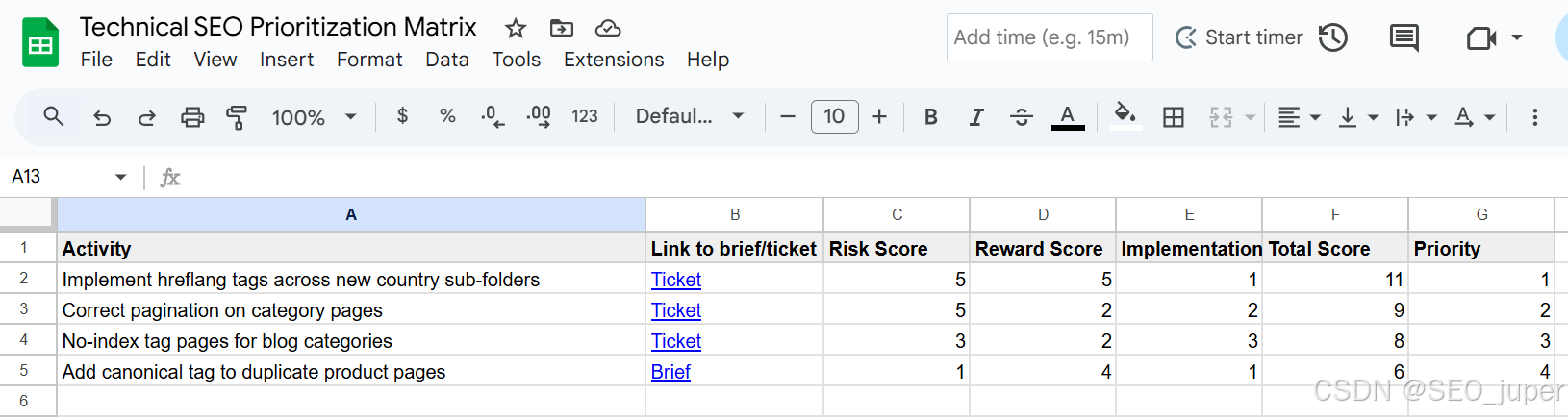
Task: Open the Data menu
Action: pyautogui.click(x=447, y=60)
